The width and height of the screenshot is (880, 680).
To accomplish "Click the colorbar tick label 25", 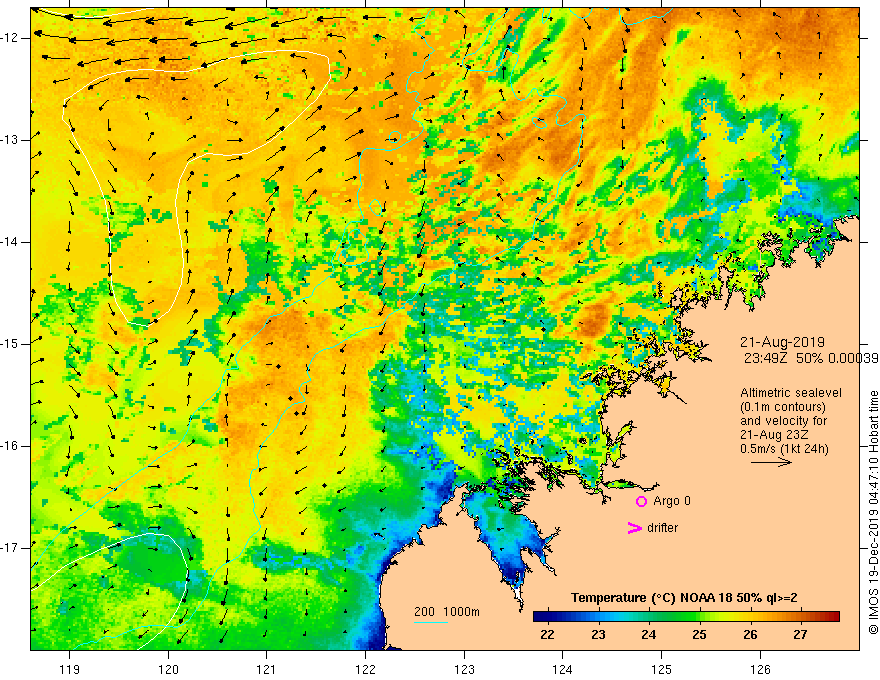I will pyautogui.click(x=699, y=635).
